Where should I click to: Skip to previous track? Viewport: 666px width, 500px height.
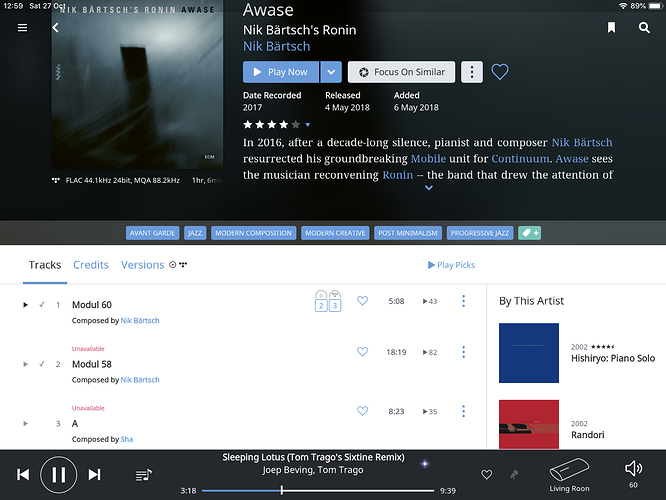(x=23, y=475)
